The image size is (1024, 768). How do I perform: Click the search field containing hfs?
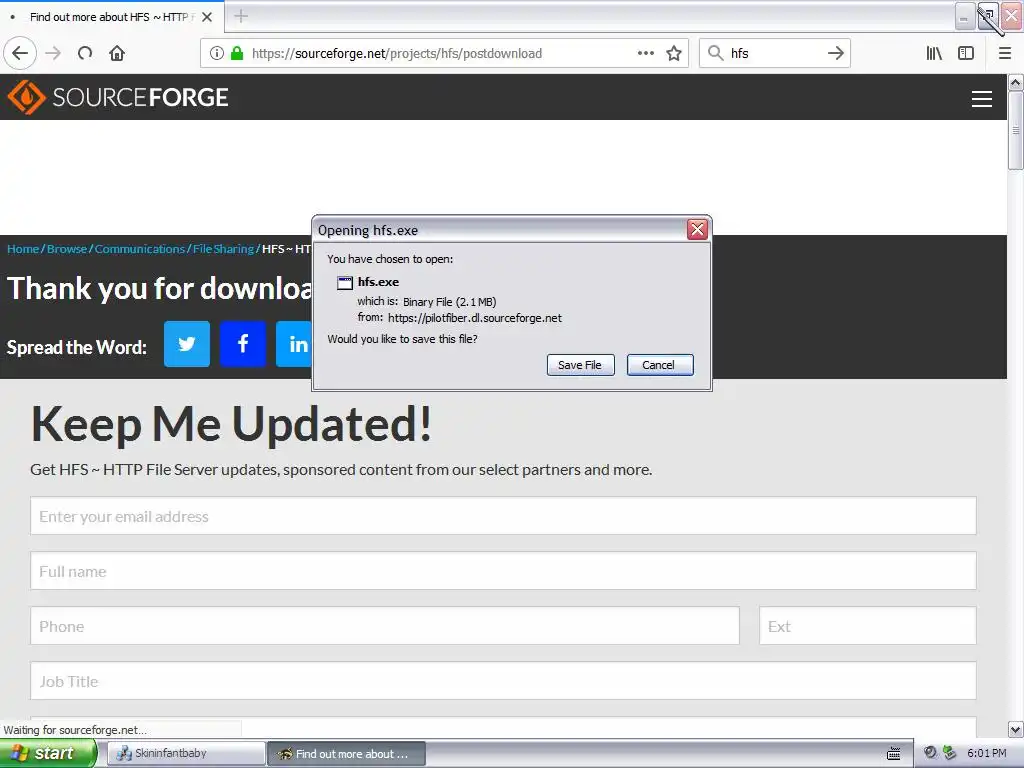775,53
